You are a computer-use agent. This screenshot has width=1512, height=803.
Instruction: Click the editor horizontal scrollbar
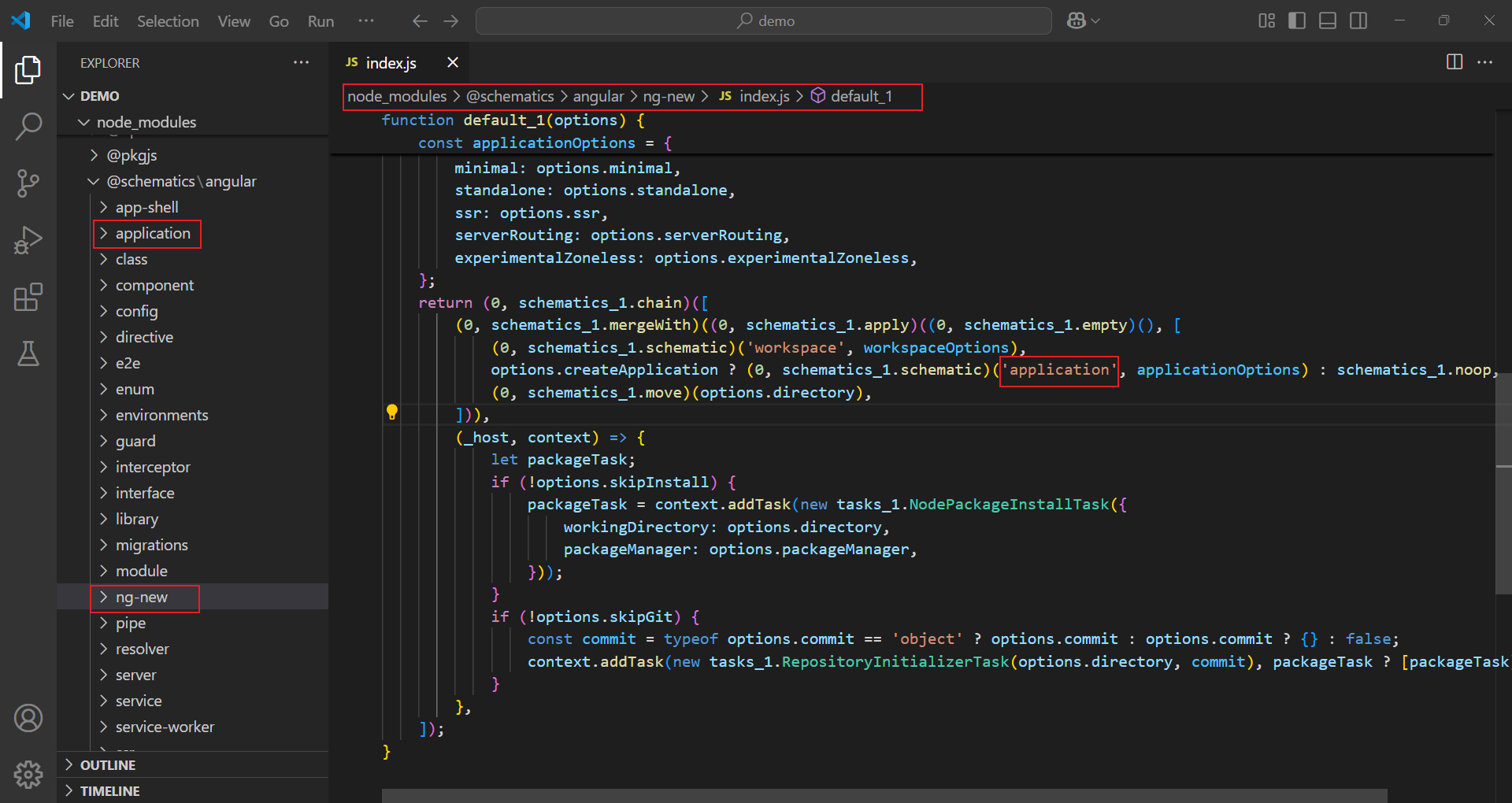[x=884, y=795]
